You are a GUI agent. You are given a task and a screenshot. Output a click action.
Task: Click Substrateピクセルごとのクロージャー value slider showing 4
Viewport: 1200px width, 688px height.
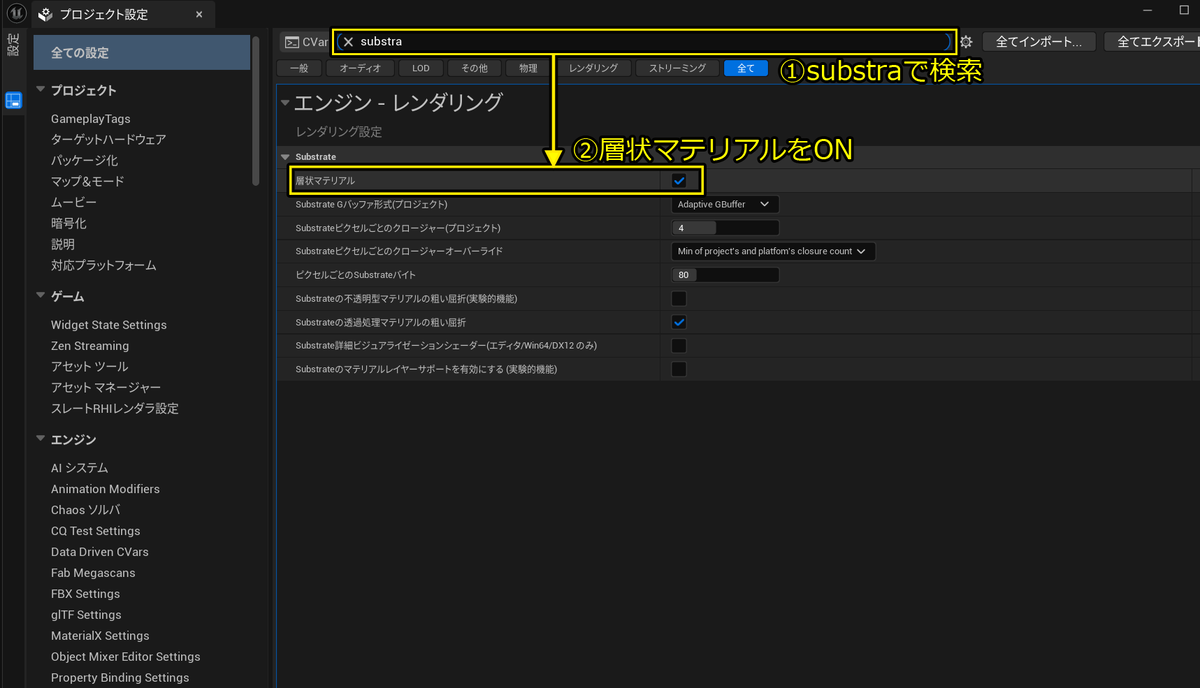click(x=725, y=228)
